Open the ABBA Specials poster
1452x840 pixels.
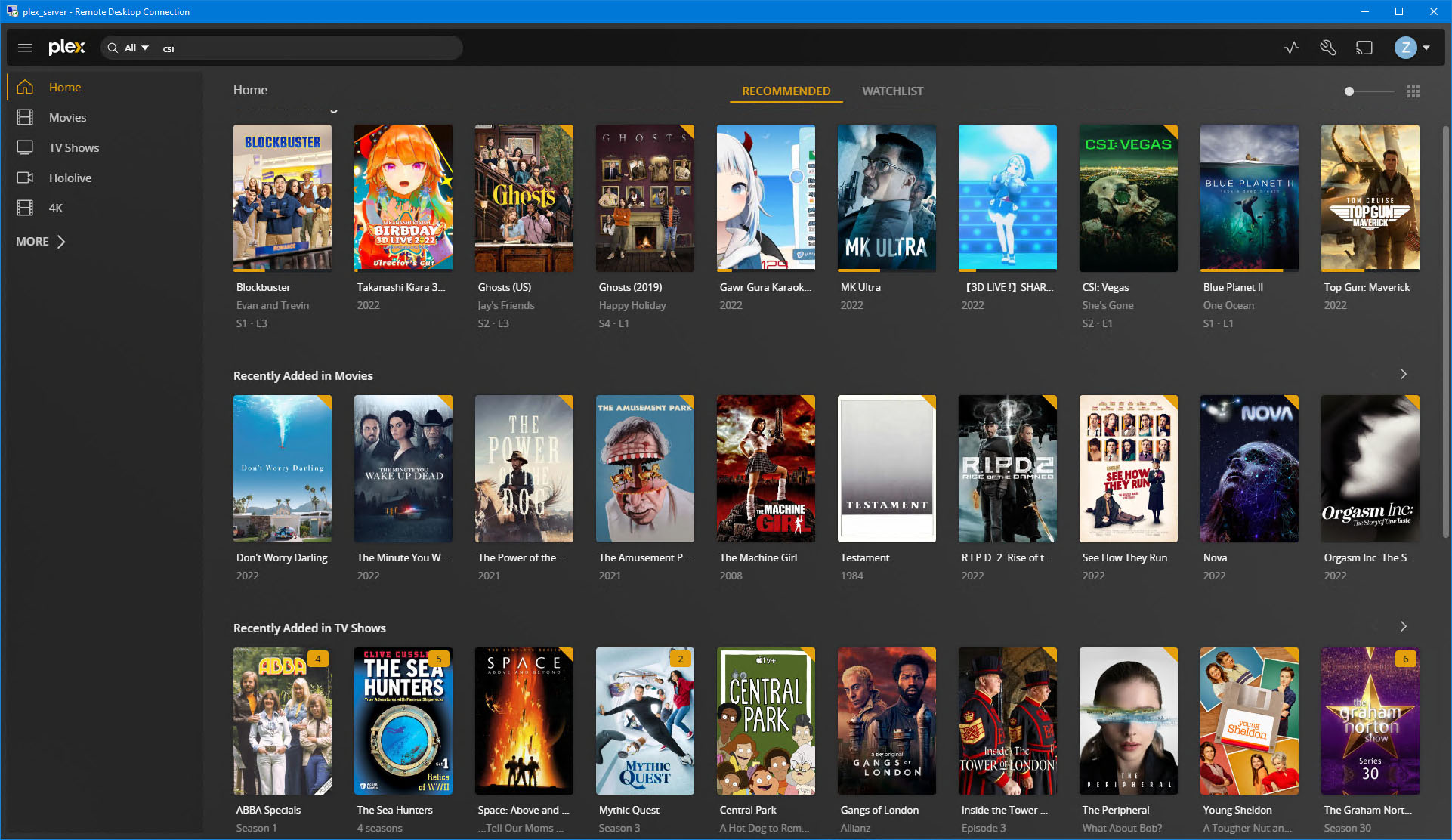point(283,721)
